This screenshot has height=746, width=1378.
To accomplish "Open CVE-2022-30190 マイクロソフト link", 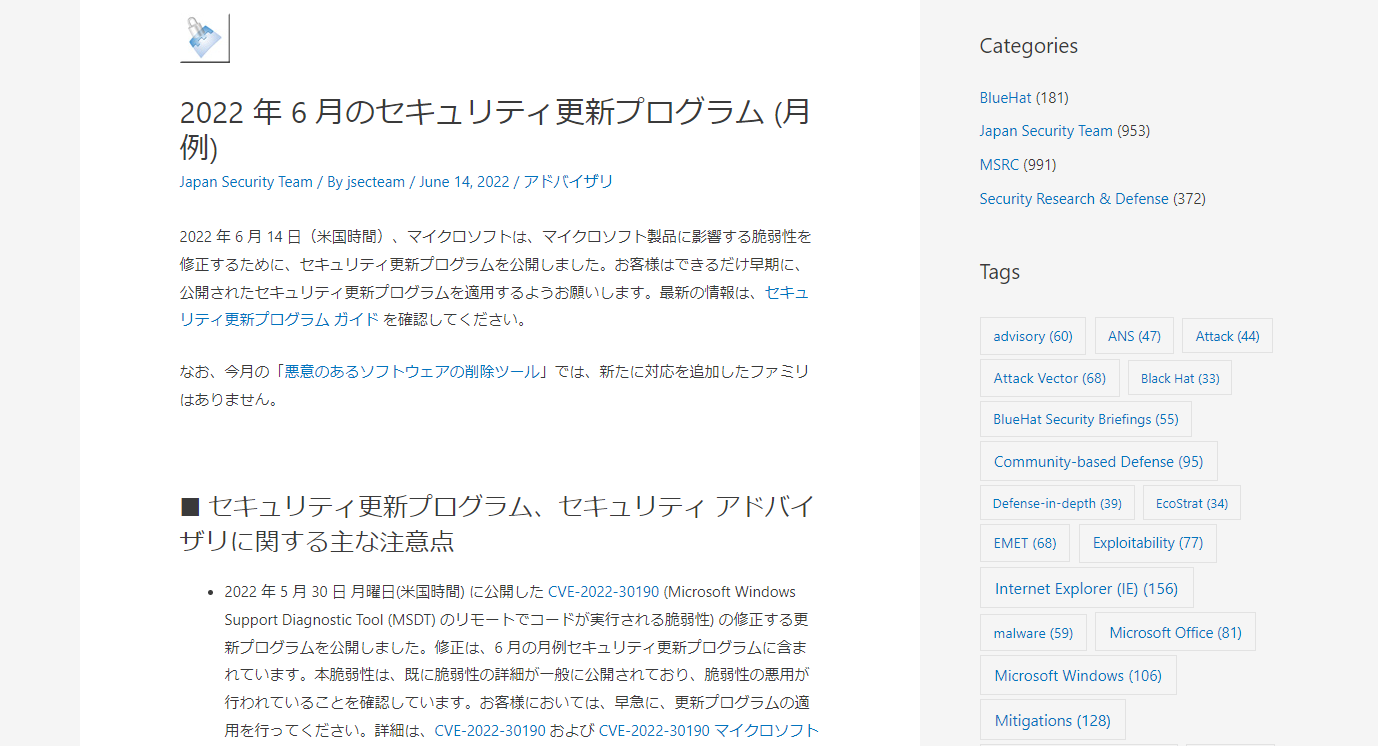I will pyautogui.click(x=709, y=731).
